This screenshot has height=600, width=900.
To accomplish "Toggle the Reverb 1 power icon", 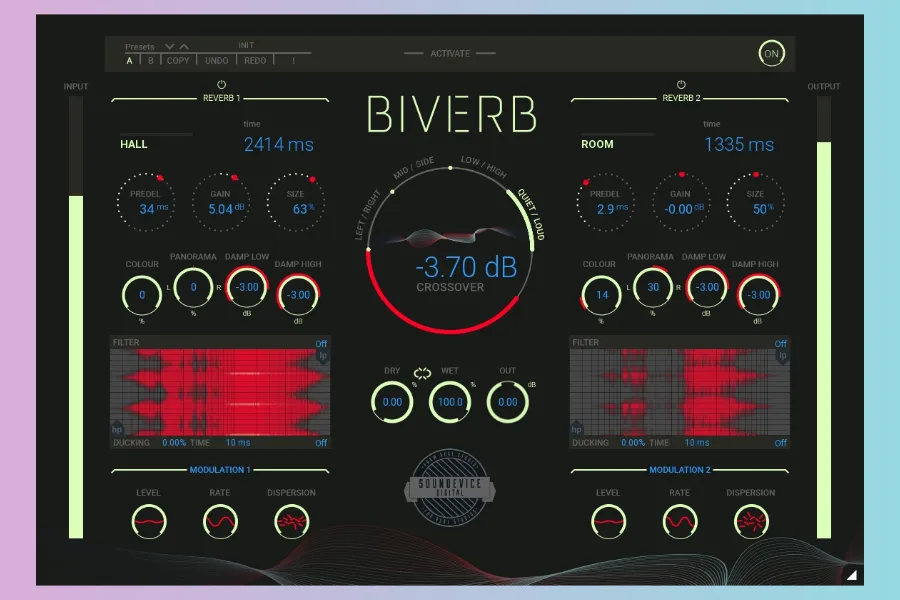I will (220, 85).
